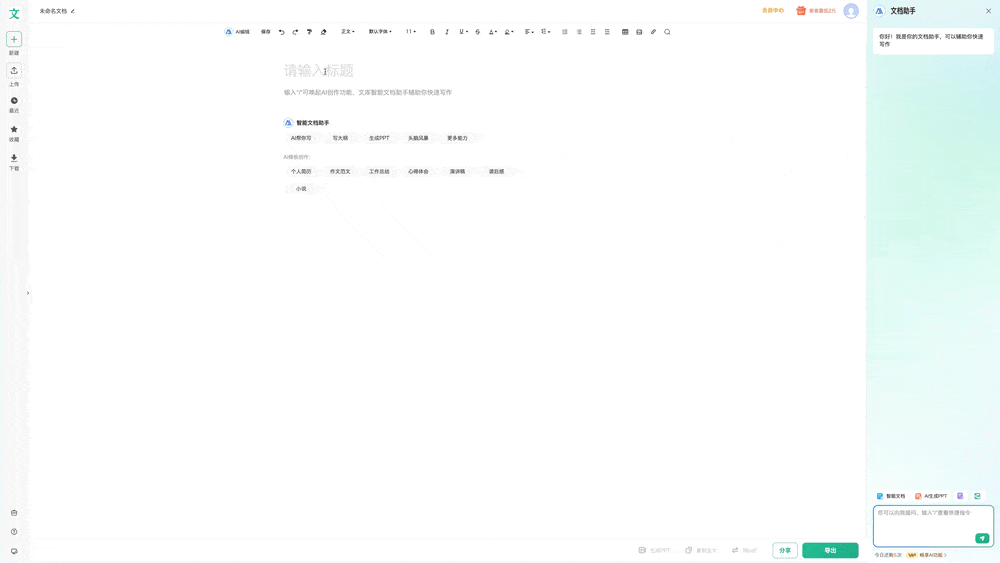The image size is (1000, 563).
Task: Click the eraser clear-format icon
Action: tap(323, 32)
